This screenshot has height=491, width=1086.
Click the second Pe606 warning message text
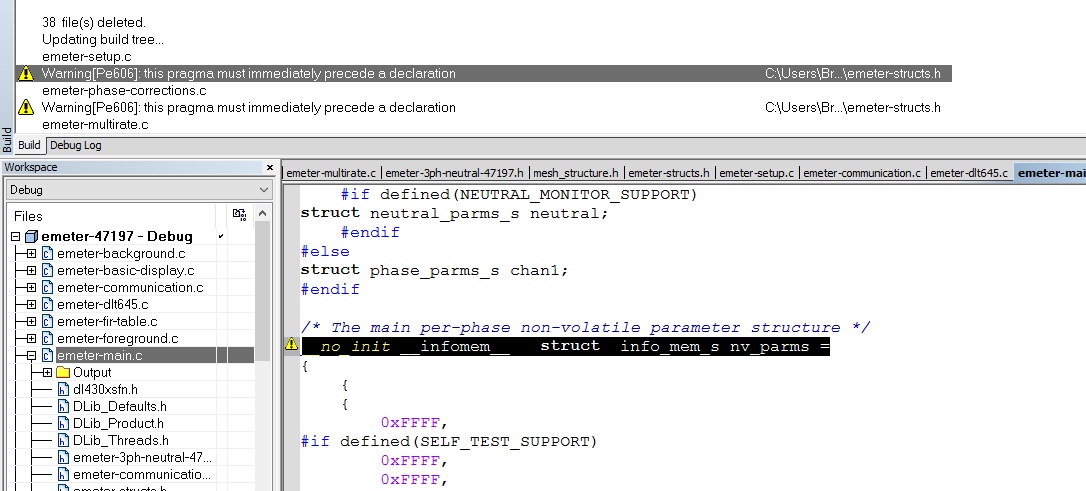coord(249,107)
